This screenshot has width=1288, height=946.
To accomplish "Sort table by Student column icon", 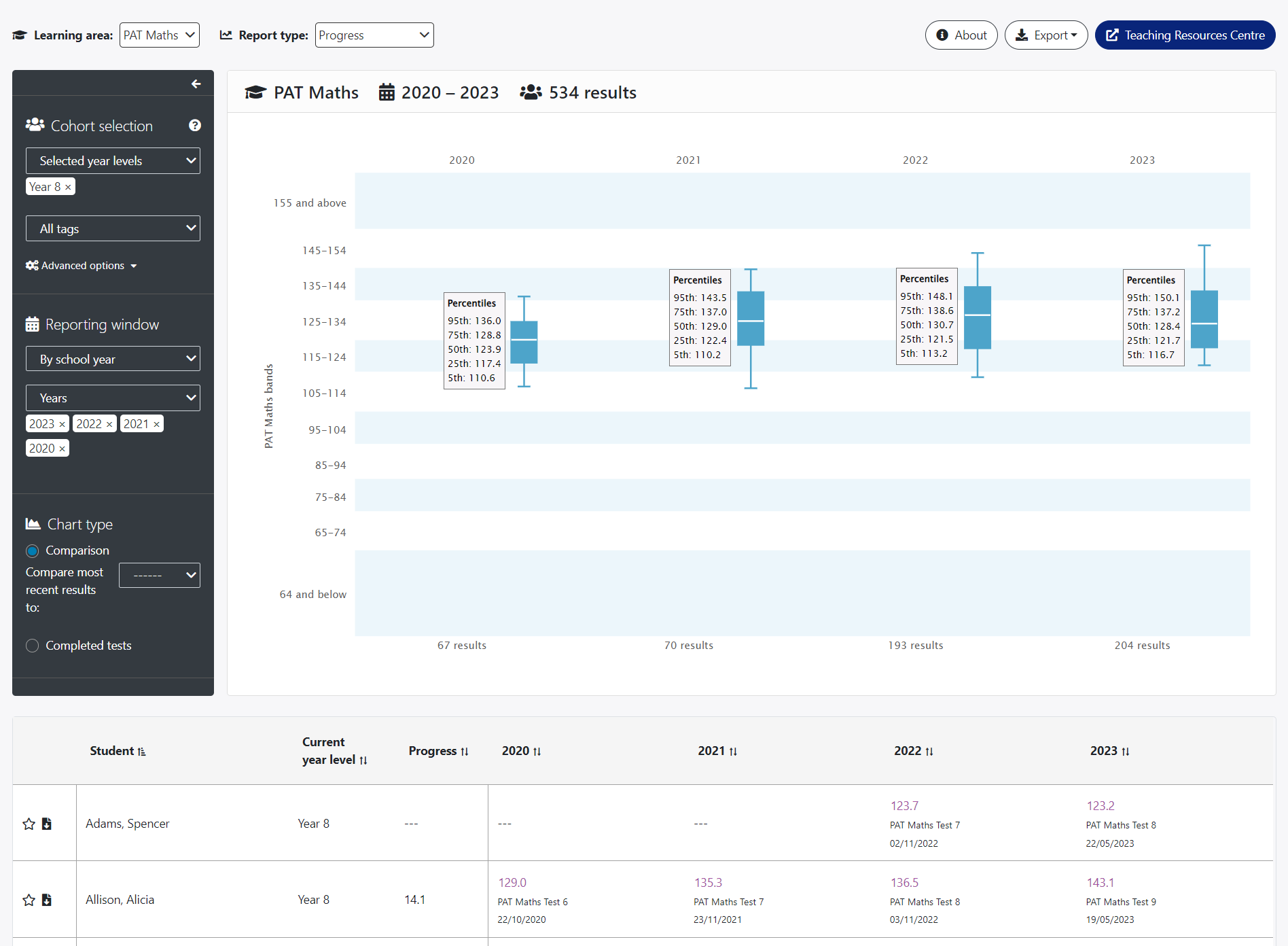I will tap(141, 751).
